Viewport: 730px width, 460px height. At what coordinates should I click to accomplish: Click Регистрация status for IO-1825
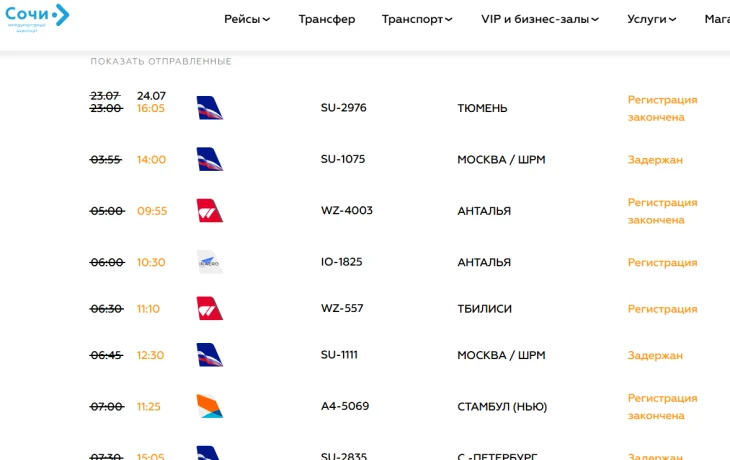coord(662,263)
